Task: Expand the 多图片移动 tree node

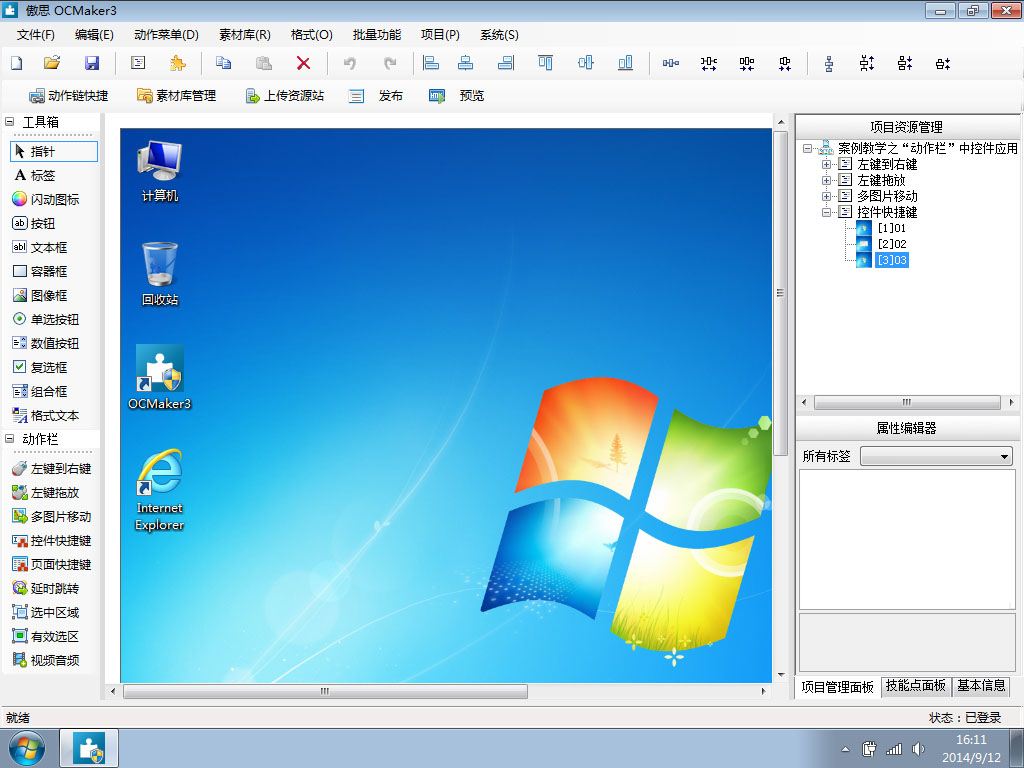Action: click(x=826, y=196)
